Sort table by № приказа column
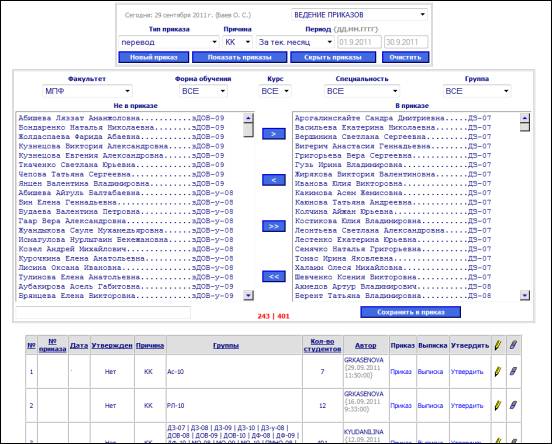The image size is (552, 444). [x=52, y=345]
